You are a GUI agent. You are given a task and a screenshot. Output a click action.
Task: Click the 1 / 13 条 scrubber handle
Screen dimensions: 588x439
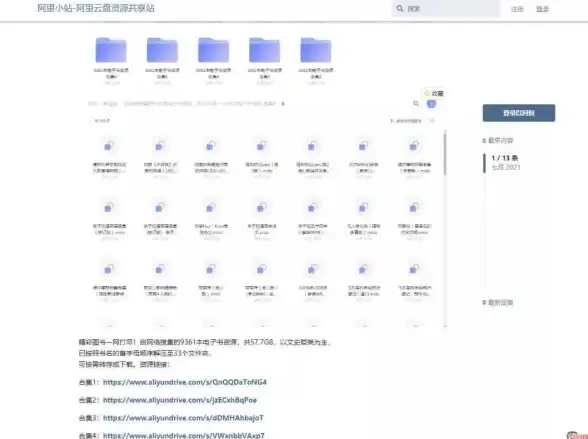502,162
